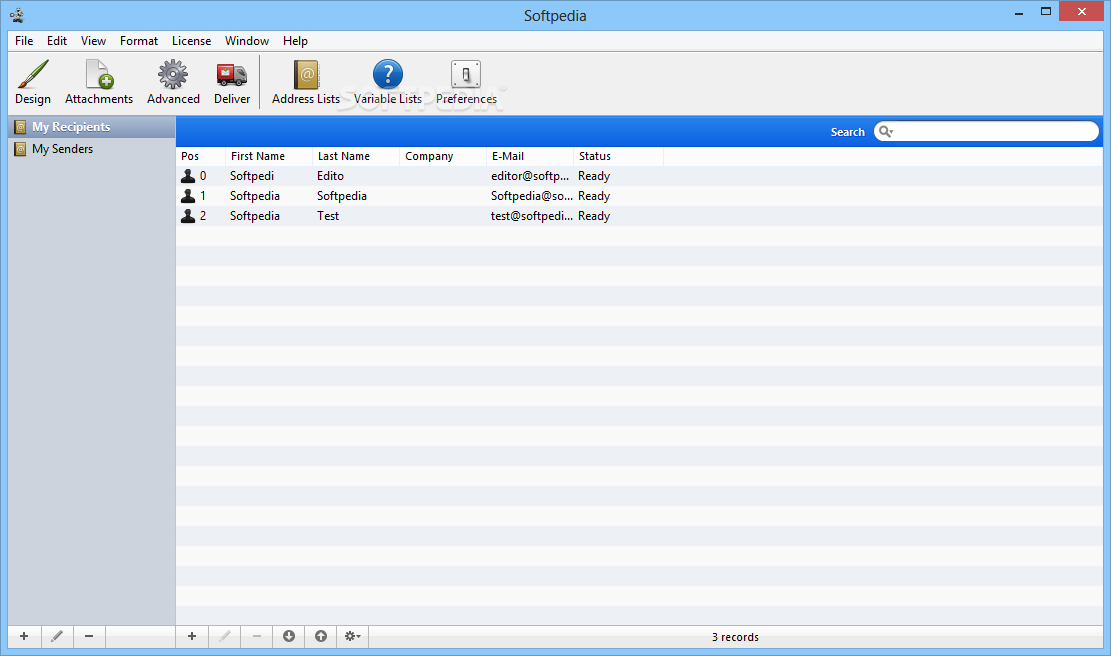The height and width of the screenshot is (656, 1111).
Task: Click the app icon in title bar
Action: click(17, 15)
